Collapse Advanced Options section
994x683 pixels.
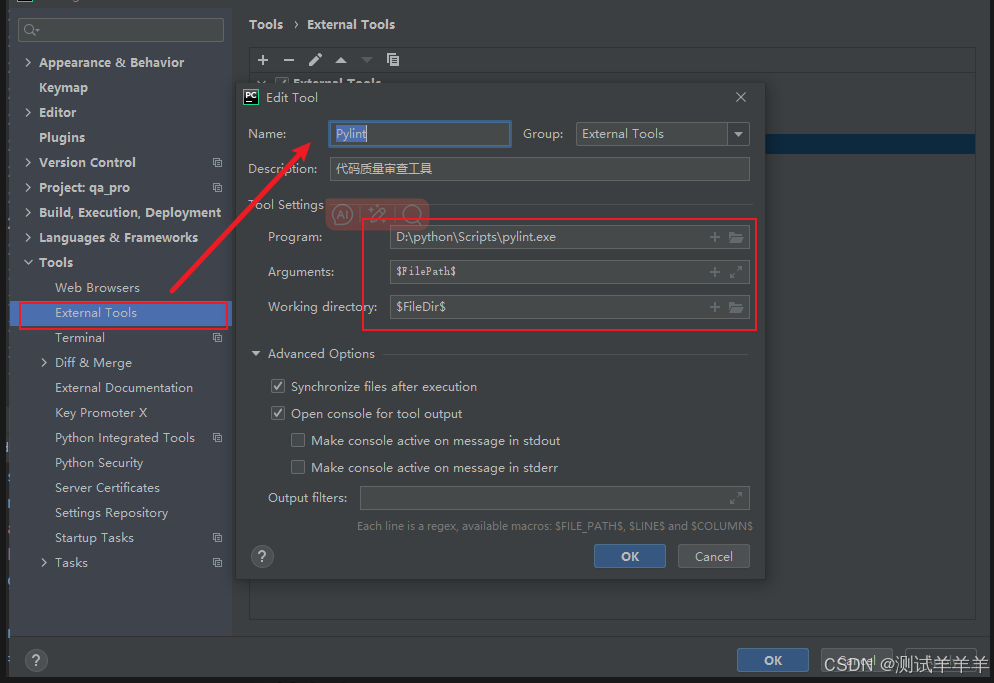255,353
